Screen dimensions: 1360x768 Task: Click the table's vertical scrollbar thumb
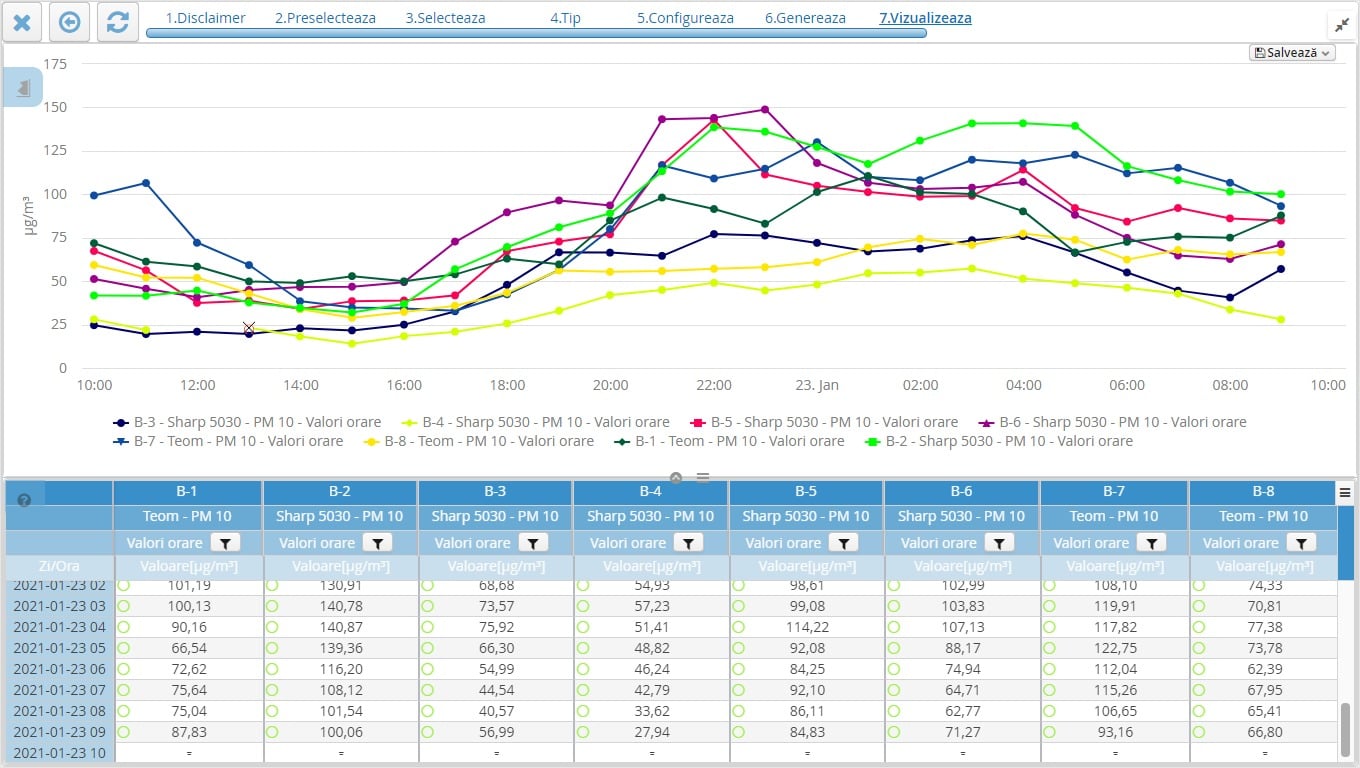pyautogui.click(x=1345, y=730)
